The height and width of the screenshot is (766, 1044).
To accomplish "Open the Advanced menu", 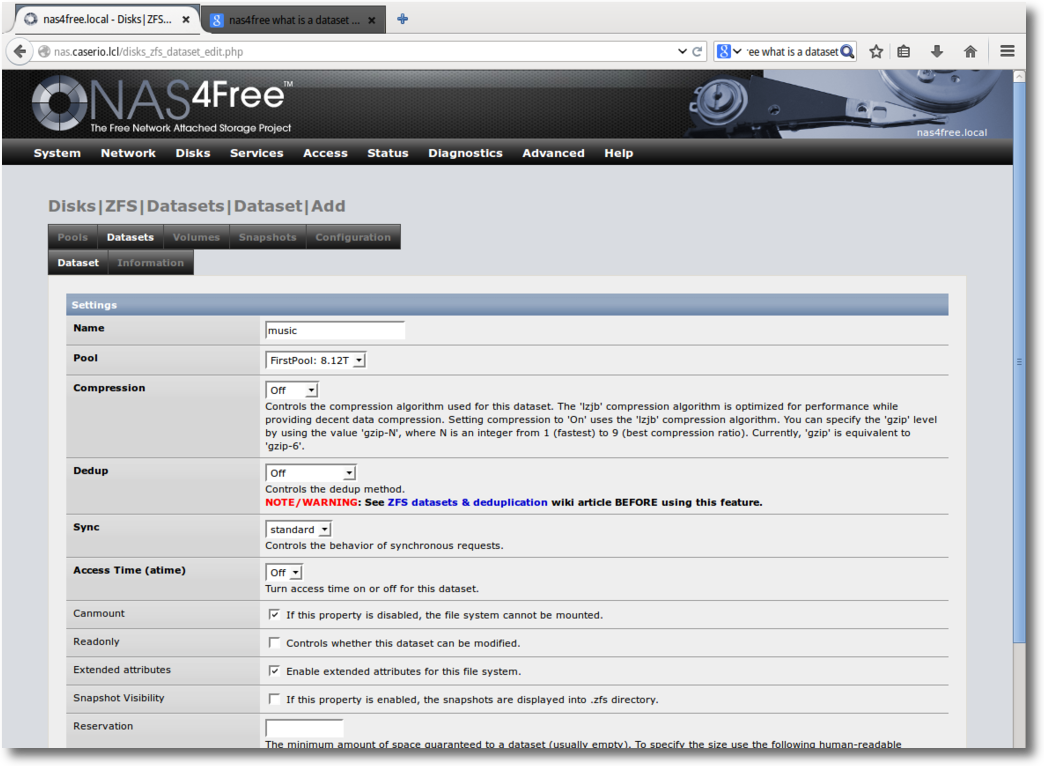I will click(553, 153).
